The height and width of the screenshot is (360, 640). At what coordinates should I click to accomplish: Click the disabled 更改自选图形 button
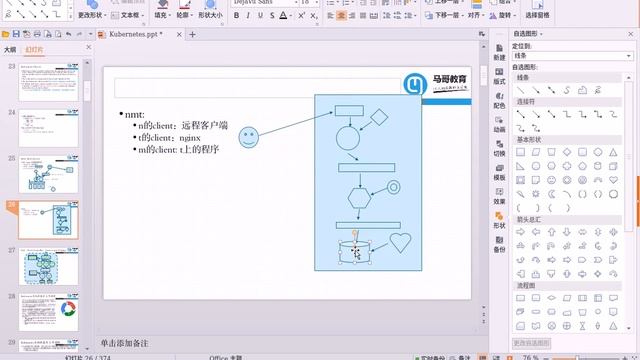pos(531,343)
